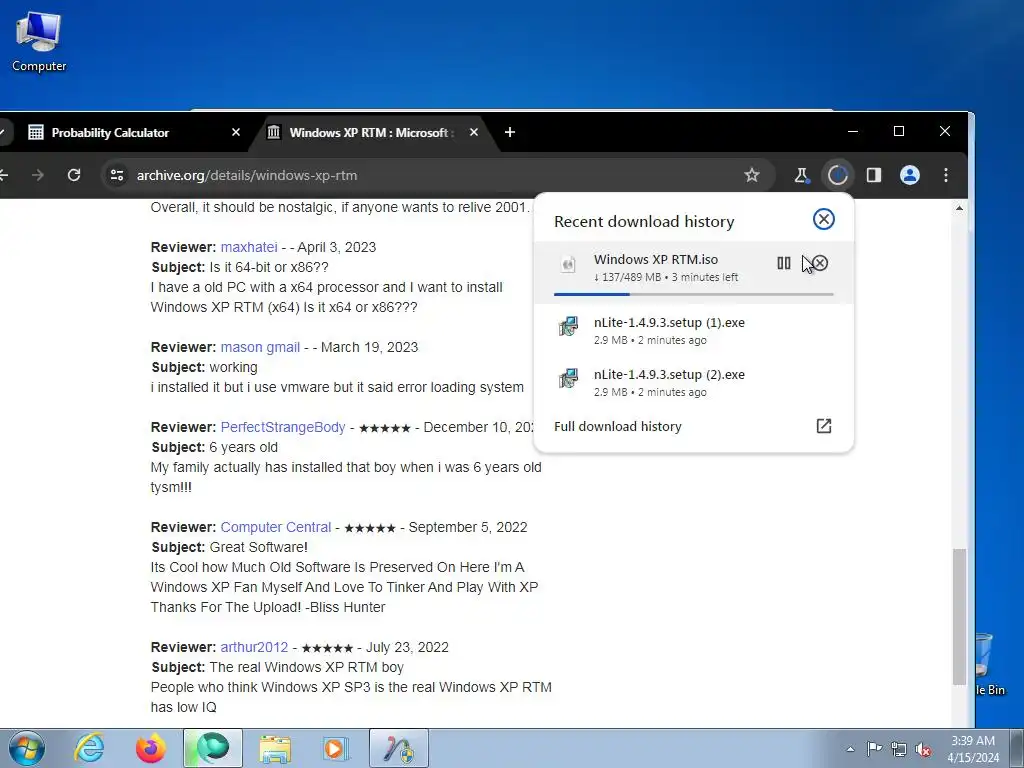Click the "Subject: Is it 64-bit or x86??" line
The height and width of the screenshot is (768, 1024).
coord(240,267)
